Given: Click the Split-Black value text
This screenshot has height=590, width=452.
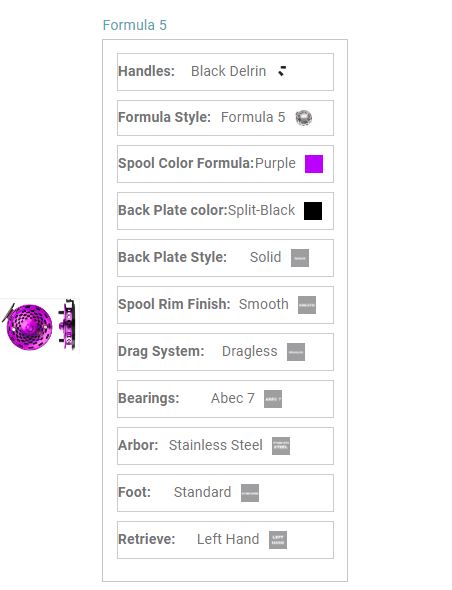Looking at the screenshot, I should click(x=262, y=210).
